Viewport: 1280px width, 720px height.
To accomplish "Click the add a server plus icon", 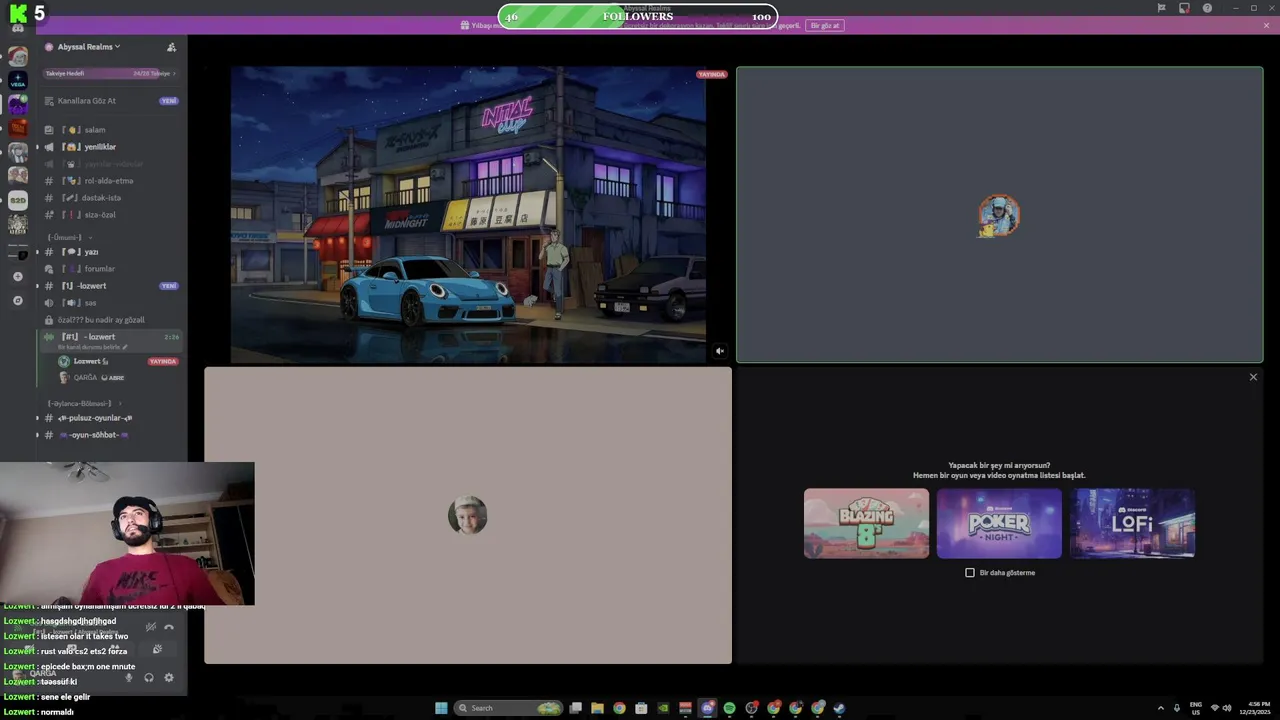I will click(18, 276).
